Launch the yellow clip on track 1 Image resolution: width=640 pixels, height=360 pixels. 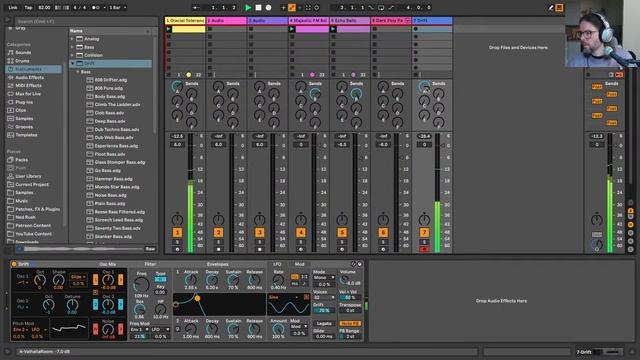click(x=169, y=29)
